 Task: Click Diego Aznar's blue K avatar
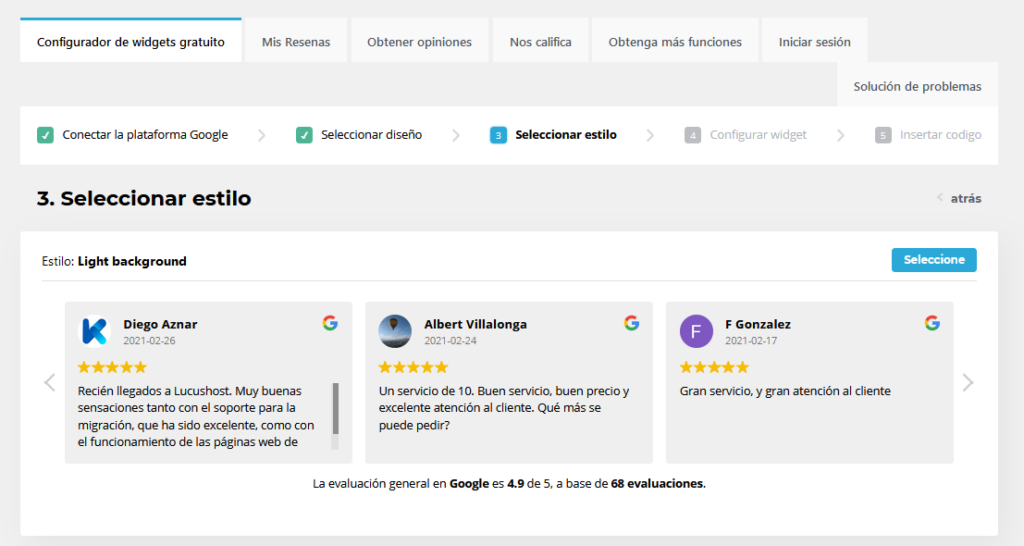(x=94, y=331)
